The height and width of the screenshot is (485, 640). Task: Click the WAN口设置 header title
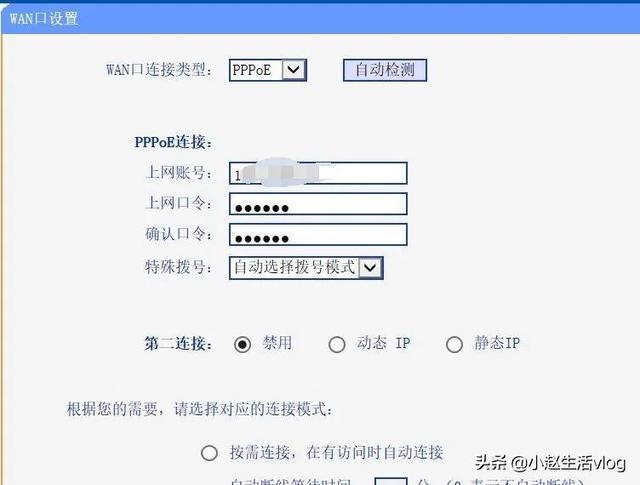point(44,18)
